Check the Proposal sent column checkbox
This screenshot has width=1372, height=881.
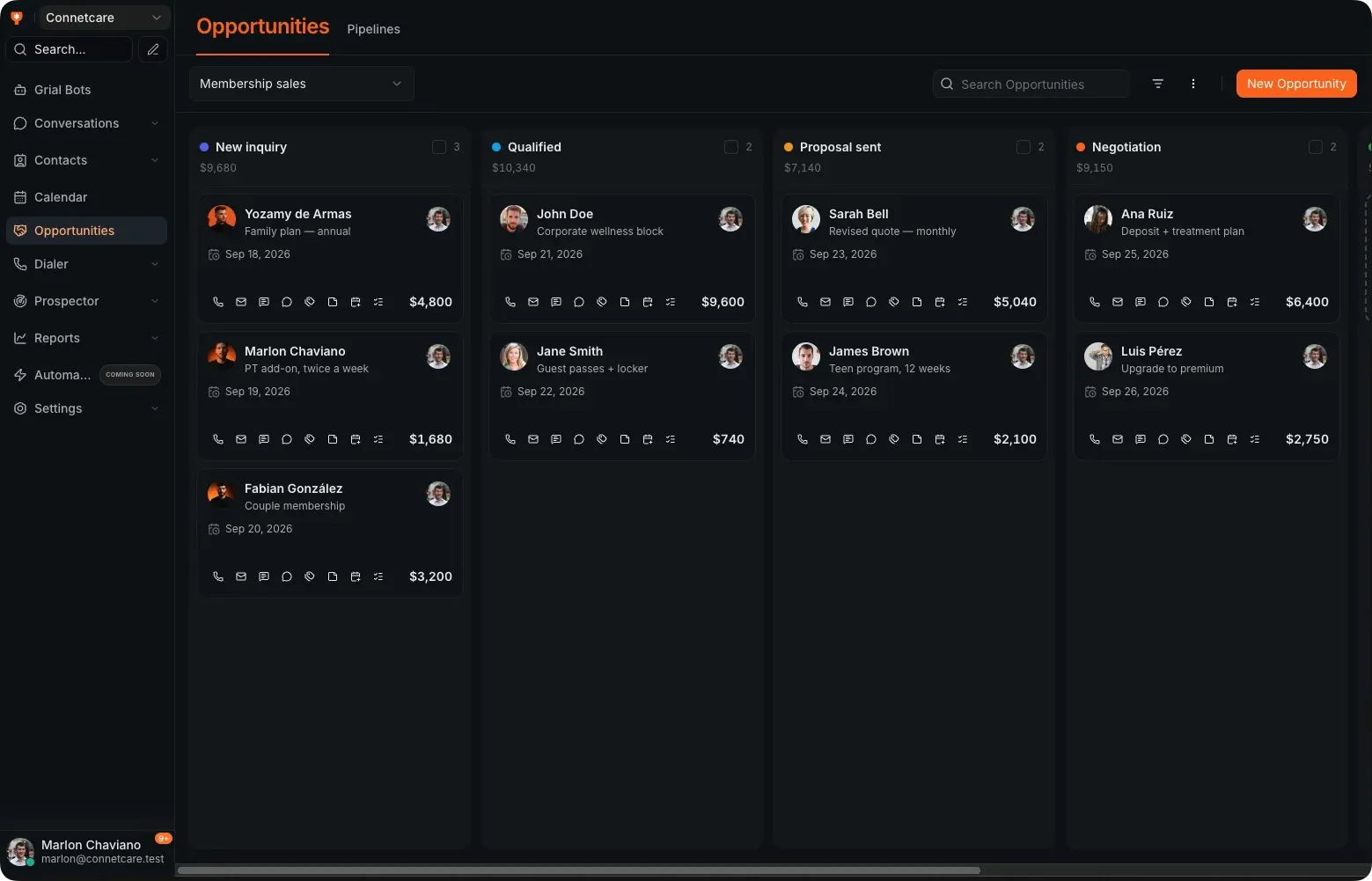pos(1023,147)
